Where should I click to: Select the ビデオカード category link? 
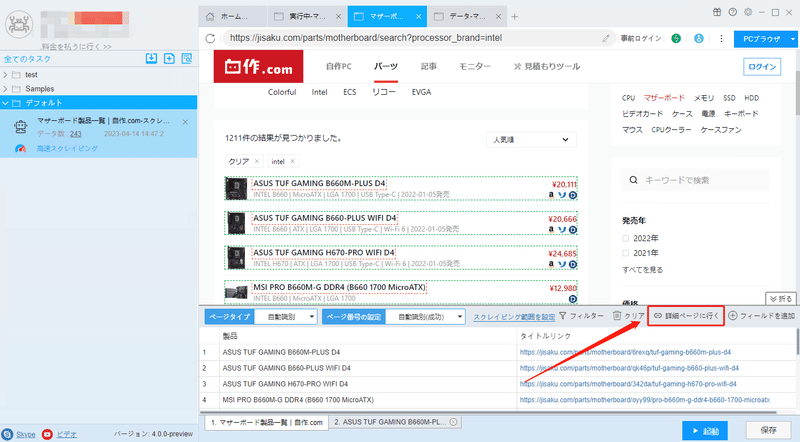click(x=642, y=113)
